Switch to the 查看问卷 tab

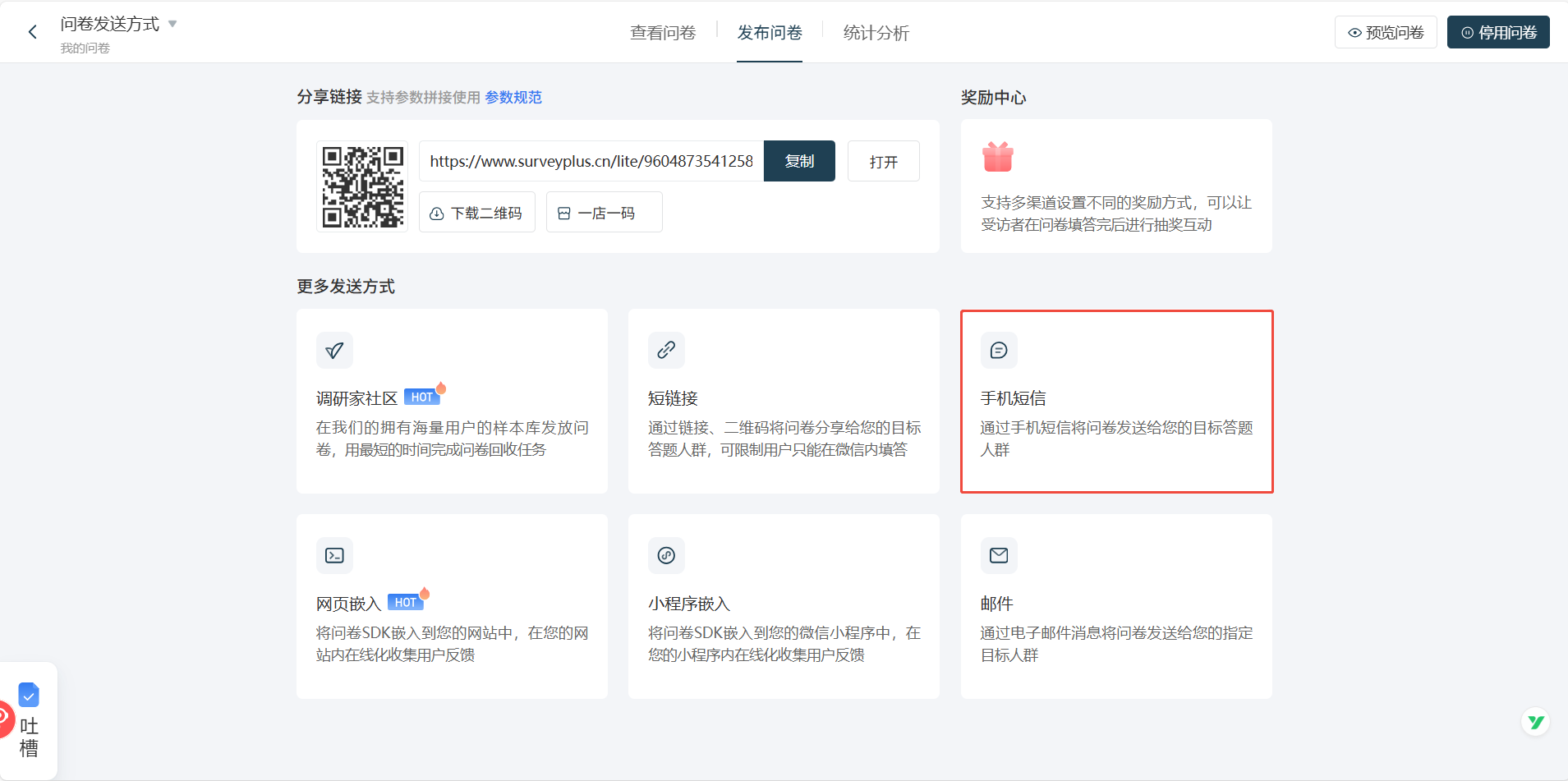[662, 32]
